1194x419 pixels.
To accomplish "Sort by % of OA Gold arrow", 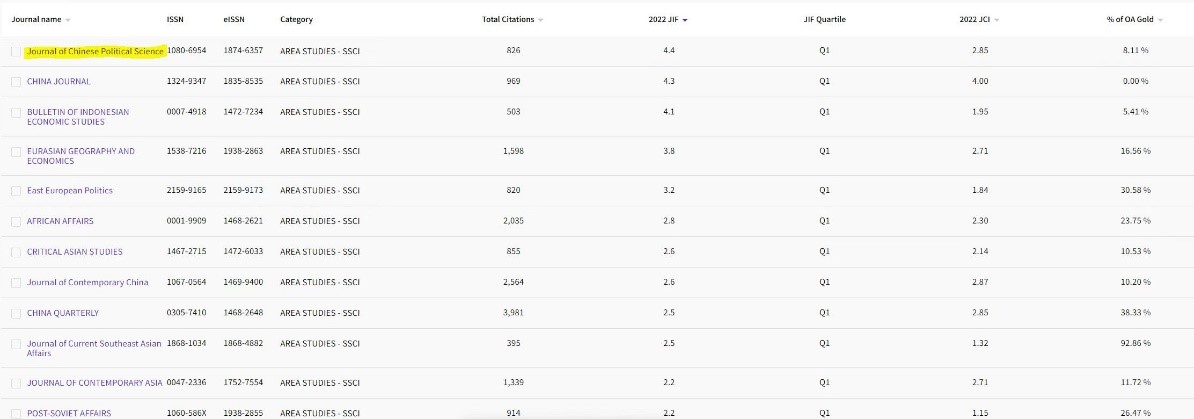I will click(x=1160, y=20).
